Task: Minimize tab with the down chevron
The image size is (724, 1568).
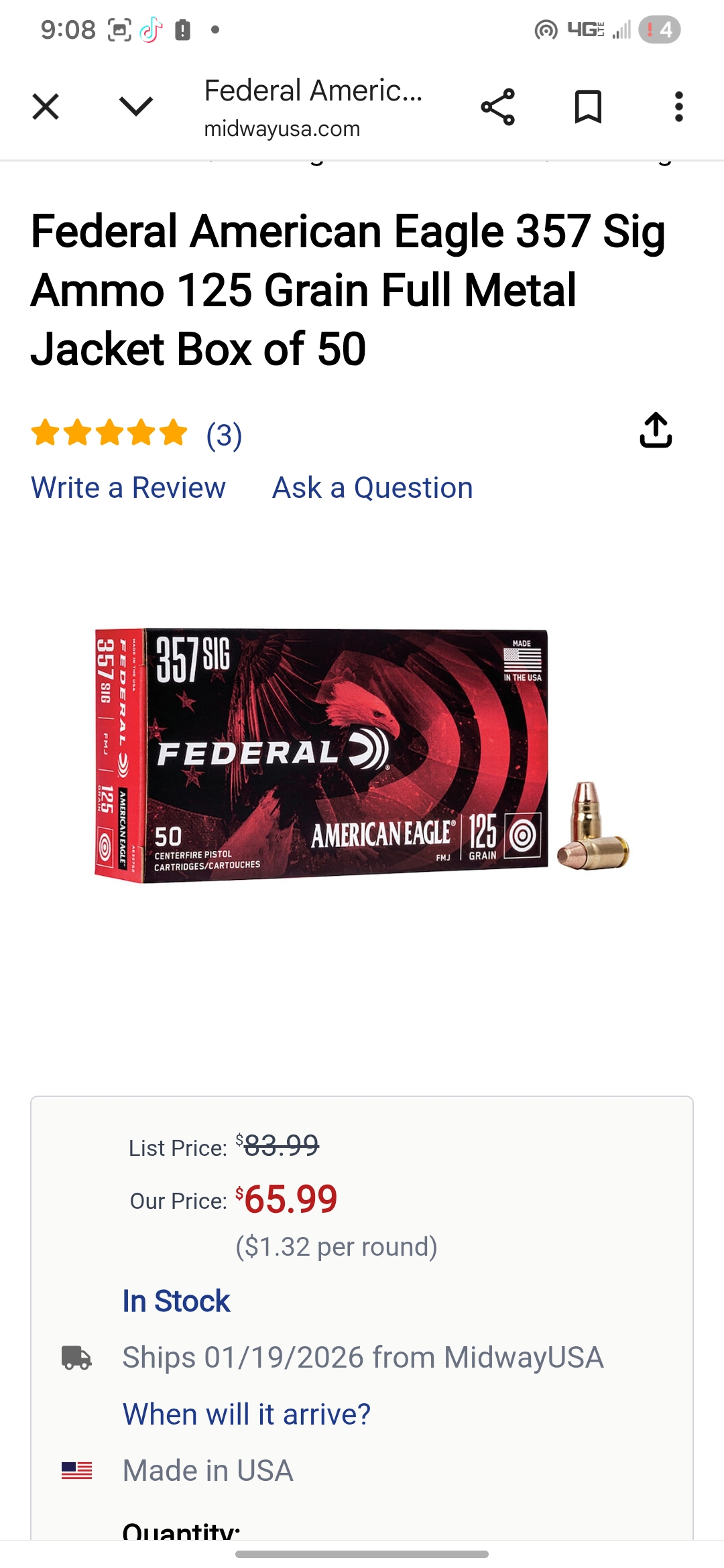Action: pyautogui.click(x=136, y=106)
